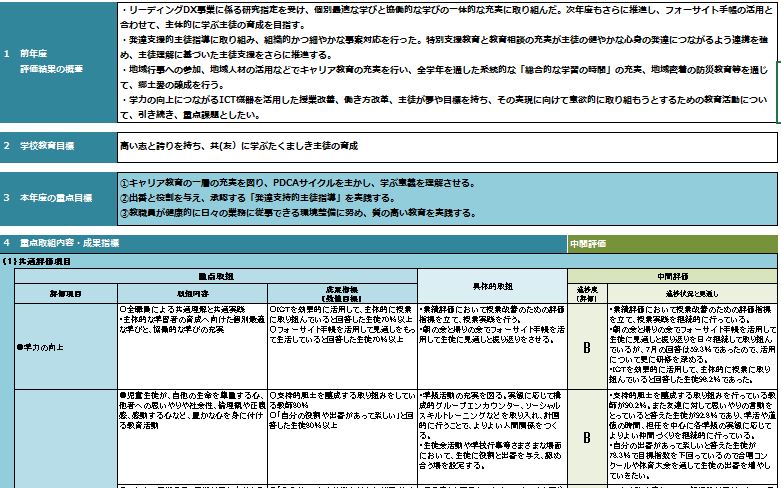The width and height of the screenshot is (781, 488).
Task: Click the '4 重点取組内容・成果指標' section bar
Action: click(284, 243)
